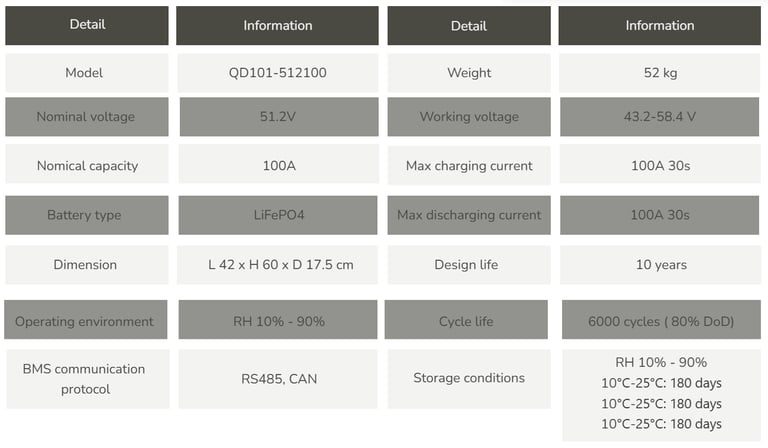Screen dimensions: 768x448
Task: Select the Weight detail cell
Action: point(469,73)
